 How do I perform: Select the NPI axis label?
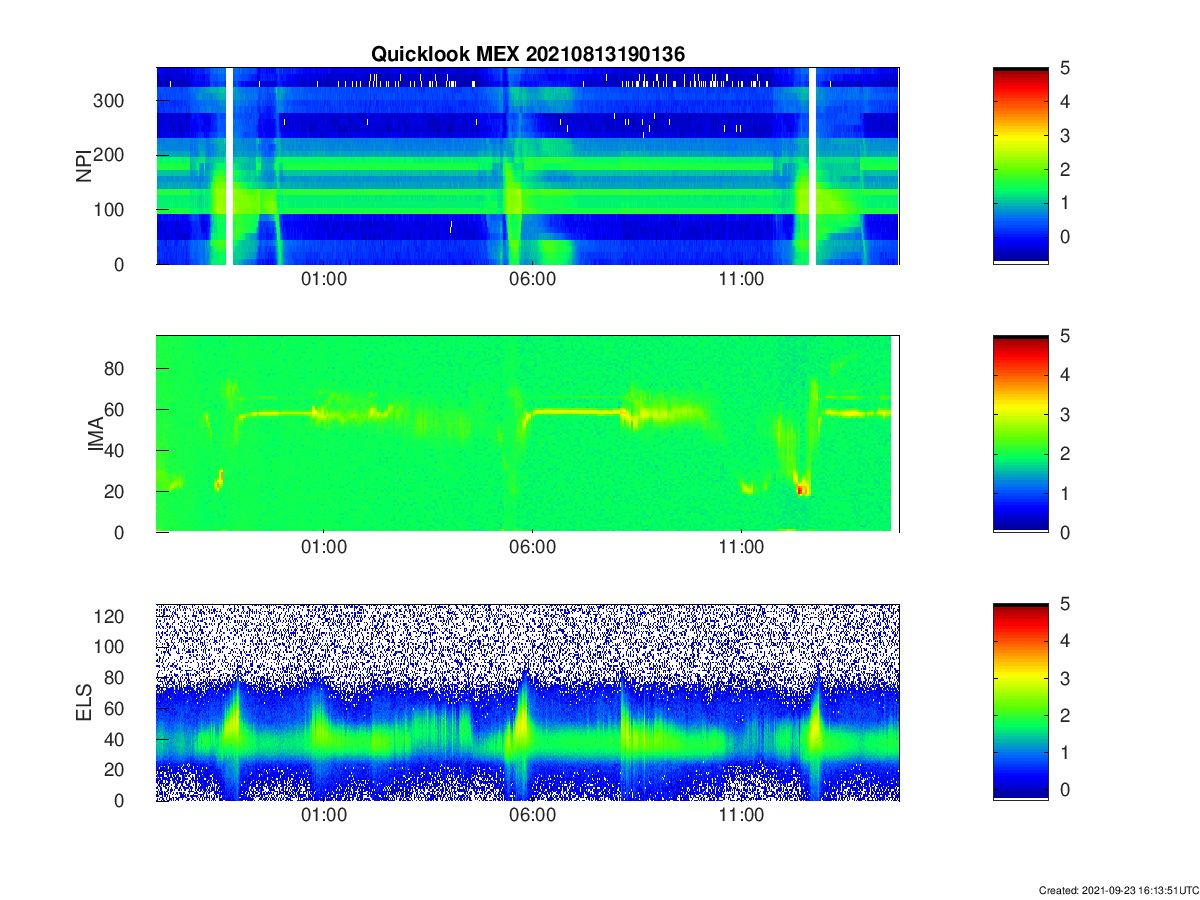click(84, 165)
